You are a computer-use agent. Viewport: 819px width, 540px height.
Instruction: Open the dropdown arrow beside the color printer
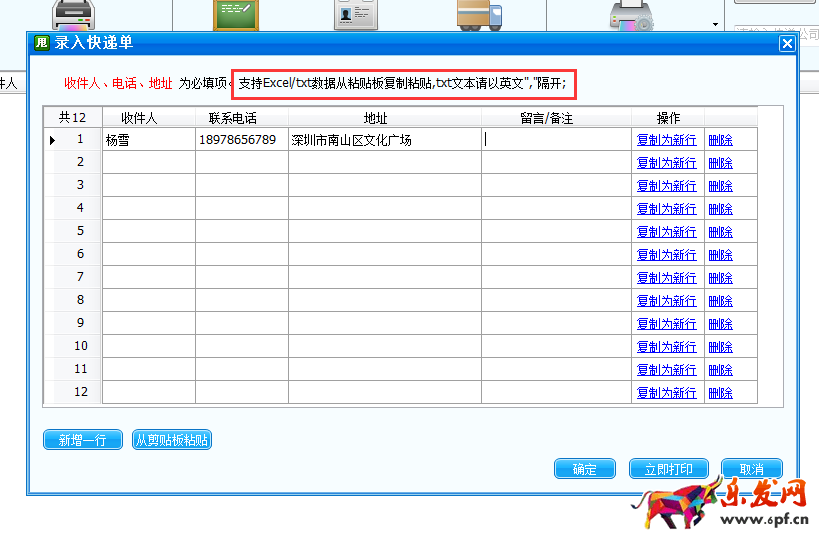click(715, 23)
